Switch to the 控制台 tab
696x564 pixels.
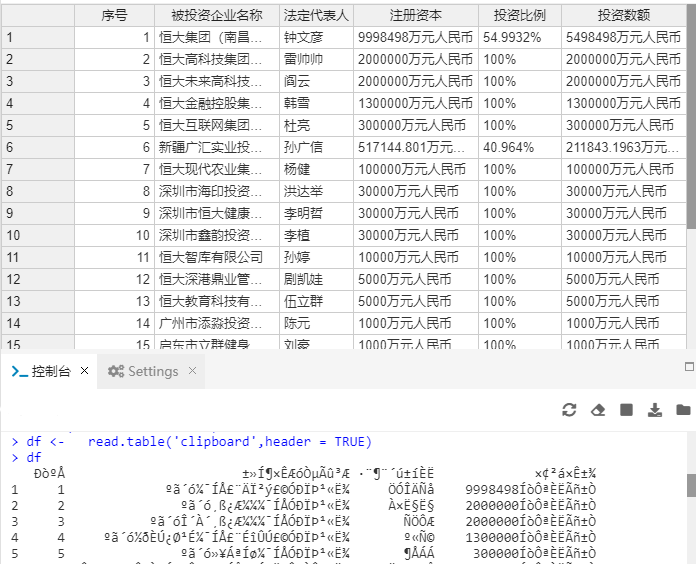(x=49, y=371)
